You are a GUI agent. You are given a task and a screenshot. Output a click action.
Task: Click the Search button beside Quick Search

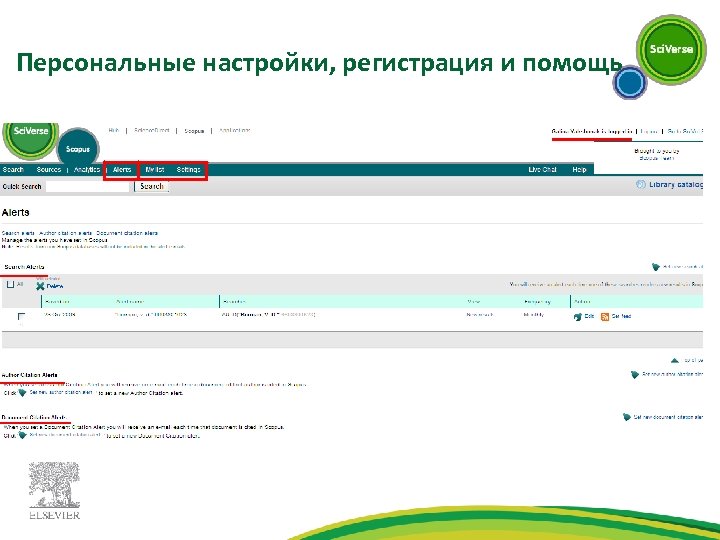click(x=152, y=186)
